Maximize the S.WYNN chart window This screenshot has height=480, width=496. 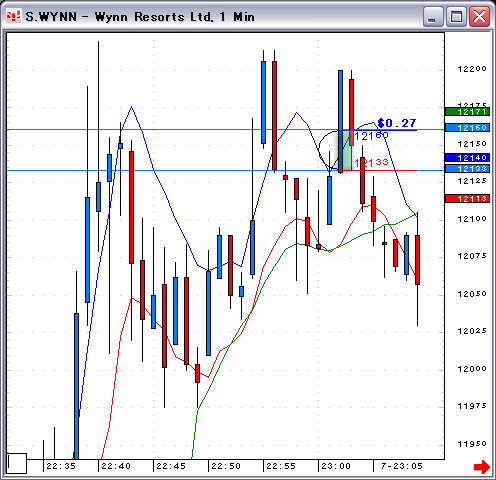[x=456, y=16]
